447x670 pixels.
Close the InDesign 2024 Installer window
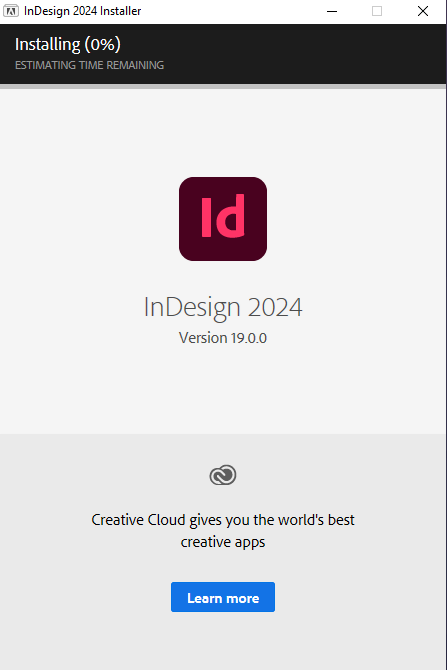[423, 11]
